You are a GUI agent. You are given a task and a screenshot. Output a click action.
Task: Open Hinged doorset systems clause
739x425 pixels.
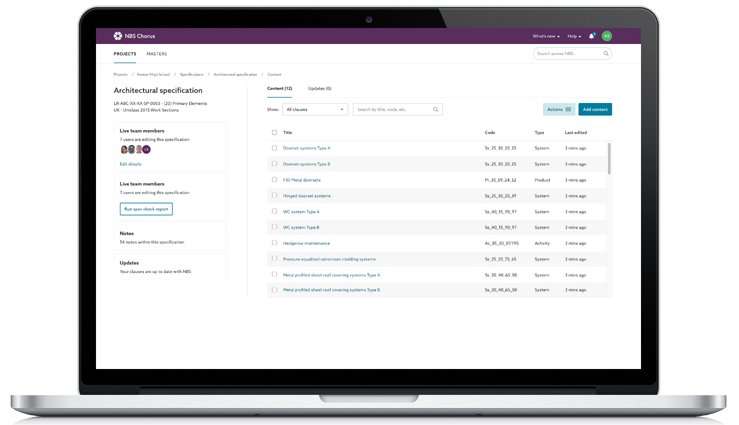[x=306, y=196]
